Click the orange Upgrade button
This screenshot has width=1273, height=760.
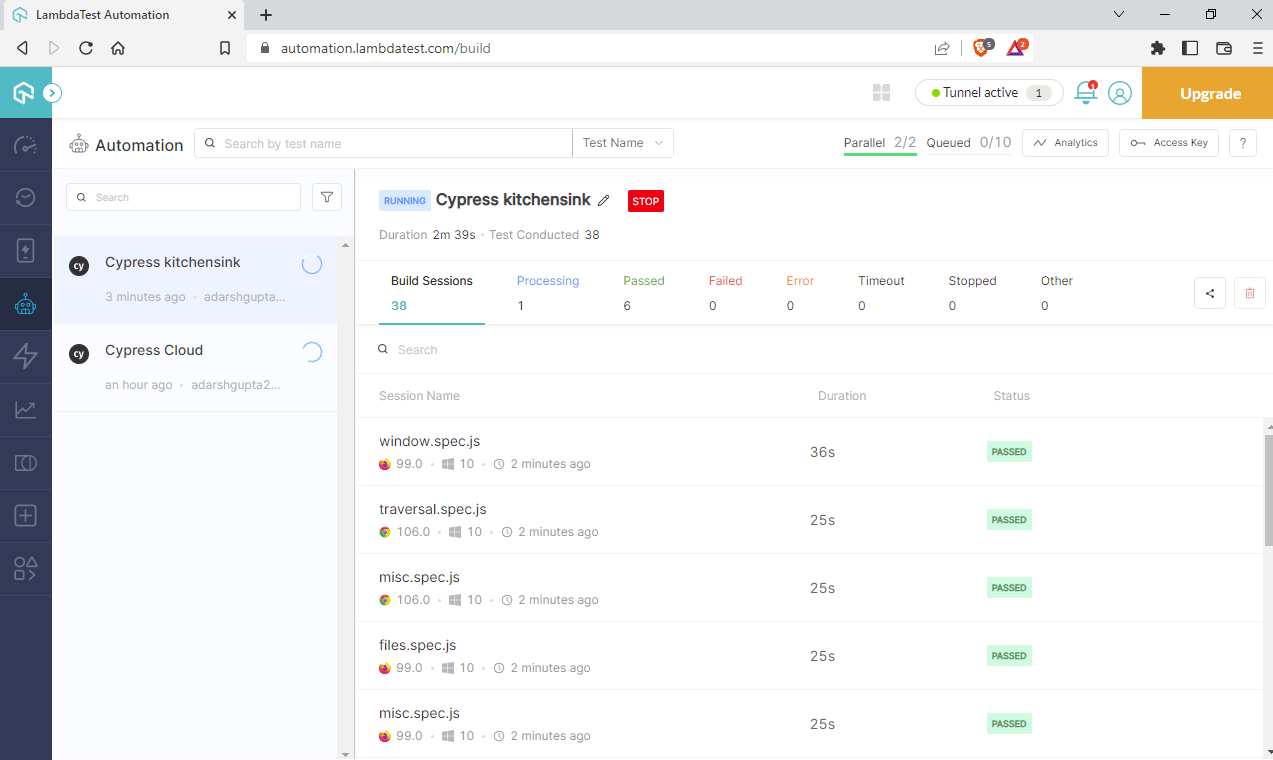[x=1209, y=93]
